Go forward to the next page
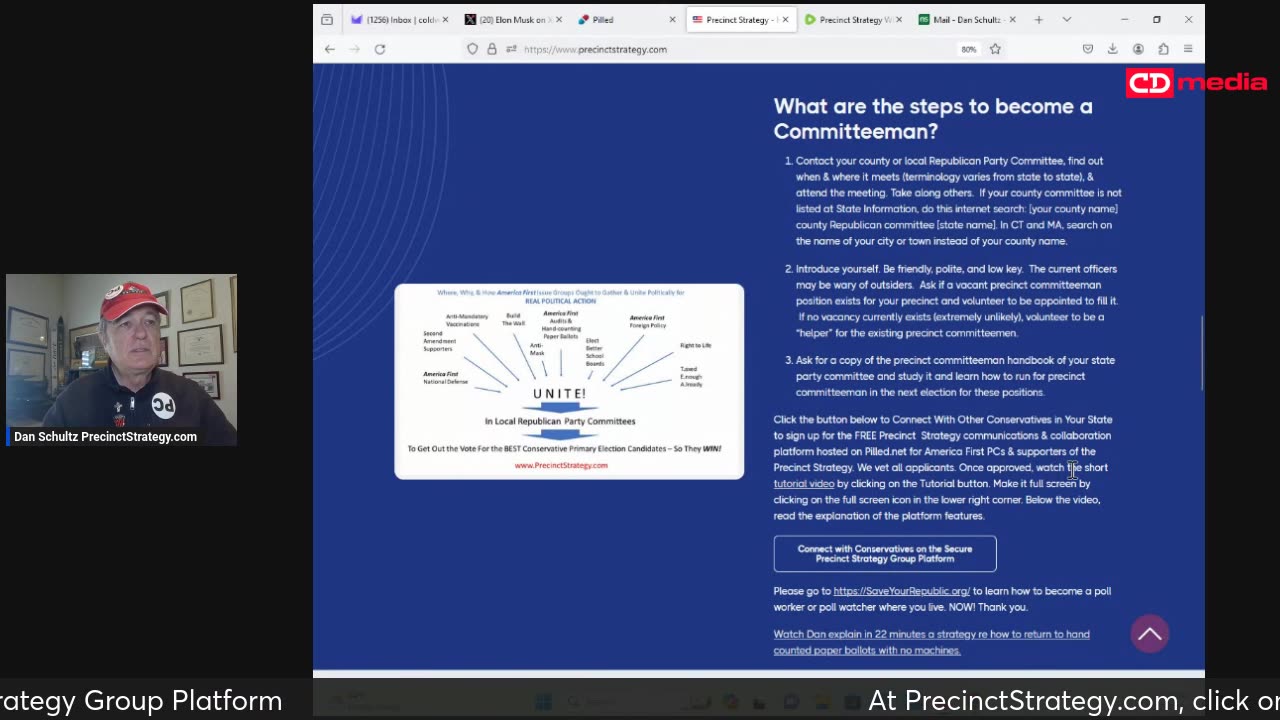 (x=354, y=49)
